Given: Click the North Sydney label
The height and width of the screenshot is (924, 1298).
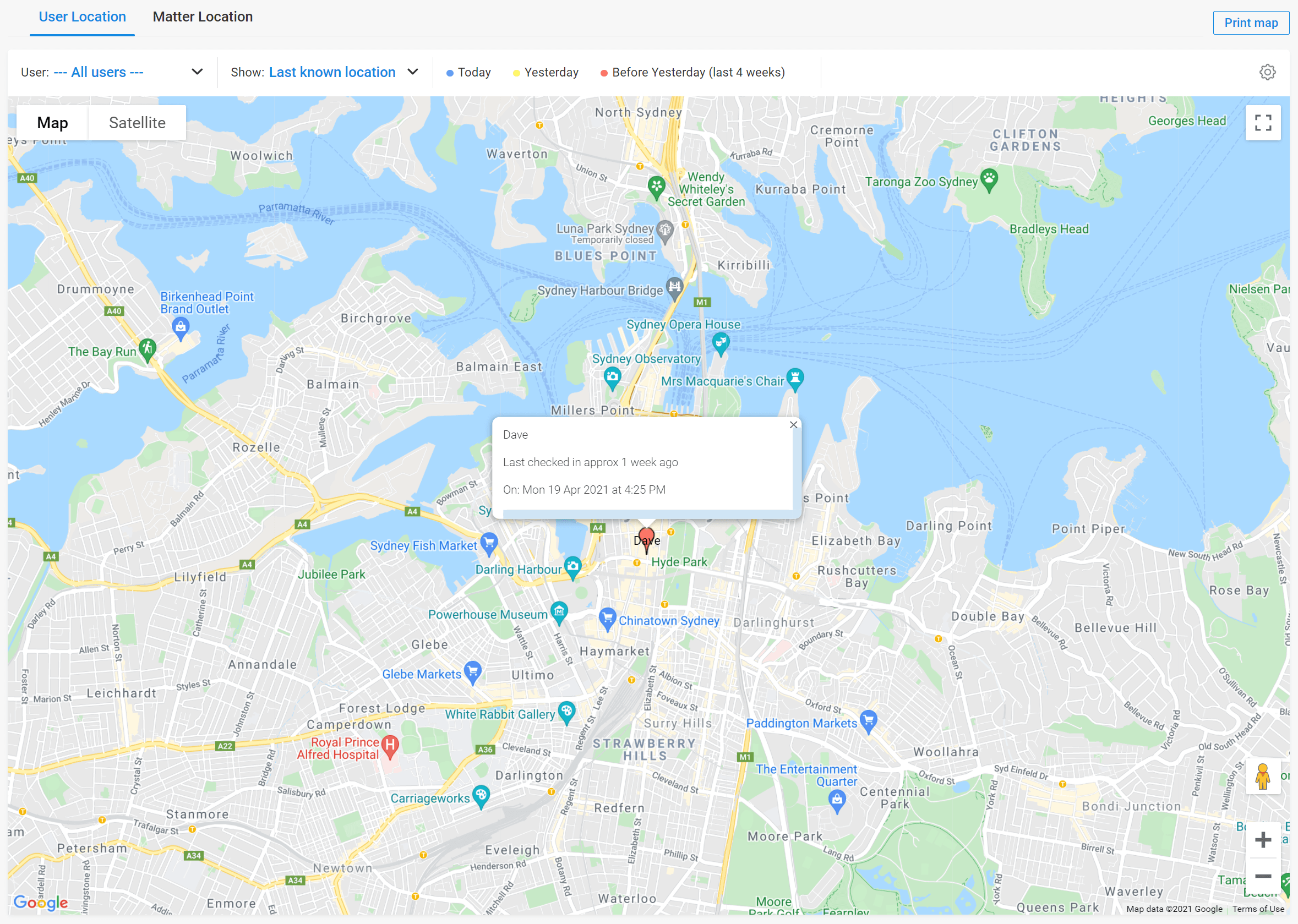Looking at the screenshot, I should [638, 112].
